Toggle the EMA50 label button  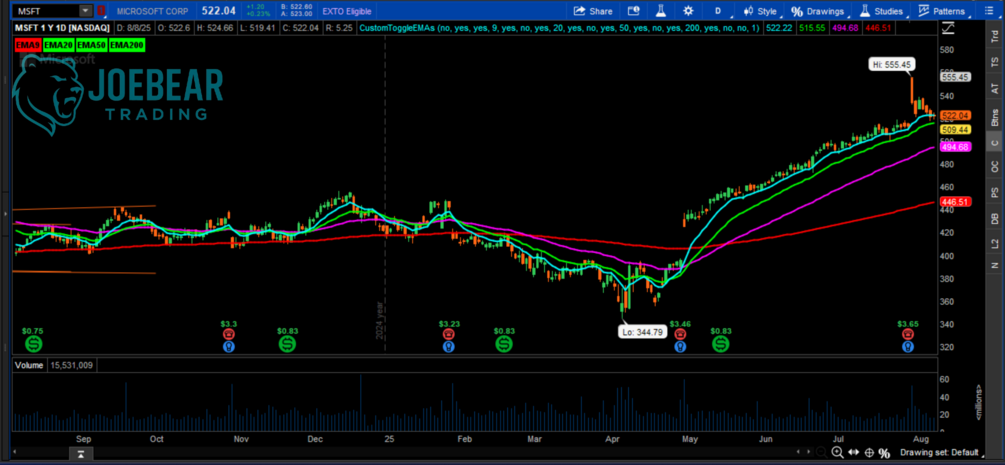[x=91, y=45]
